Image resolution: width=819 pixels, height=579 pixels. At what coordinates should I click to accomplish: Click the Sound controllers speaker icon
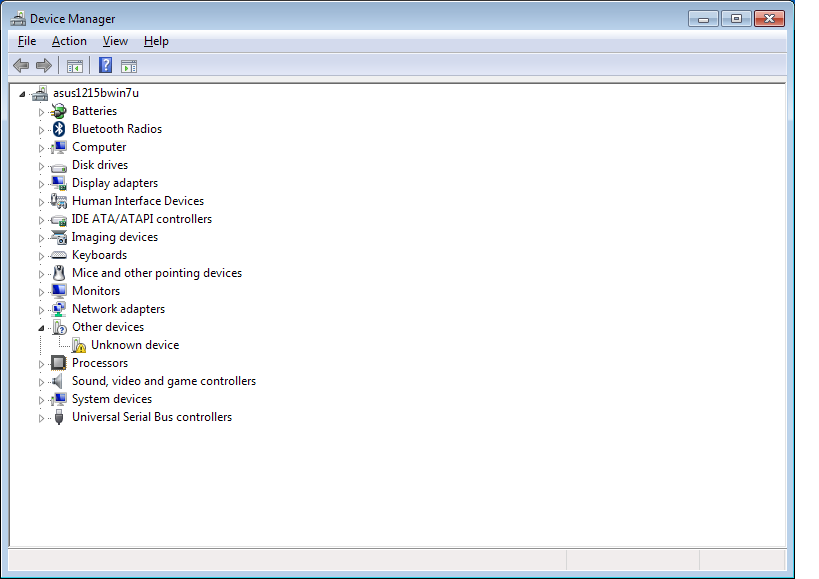[x=58, y=381]
